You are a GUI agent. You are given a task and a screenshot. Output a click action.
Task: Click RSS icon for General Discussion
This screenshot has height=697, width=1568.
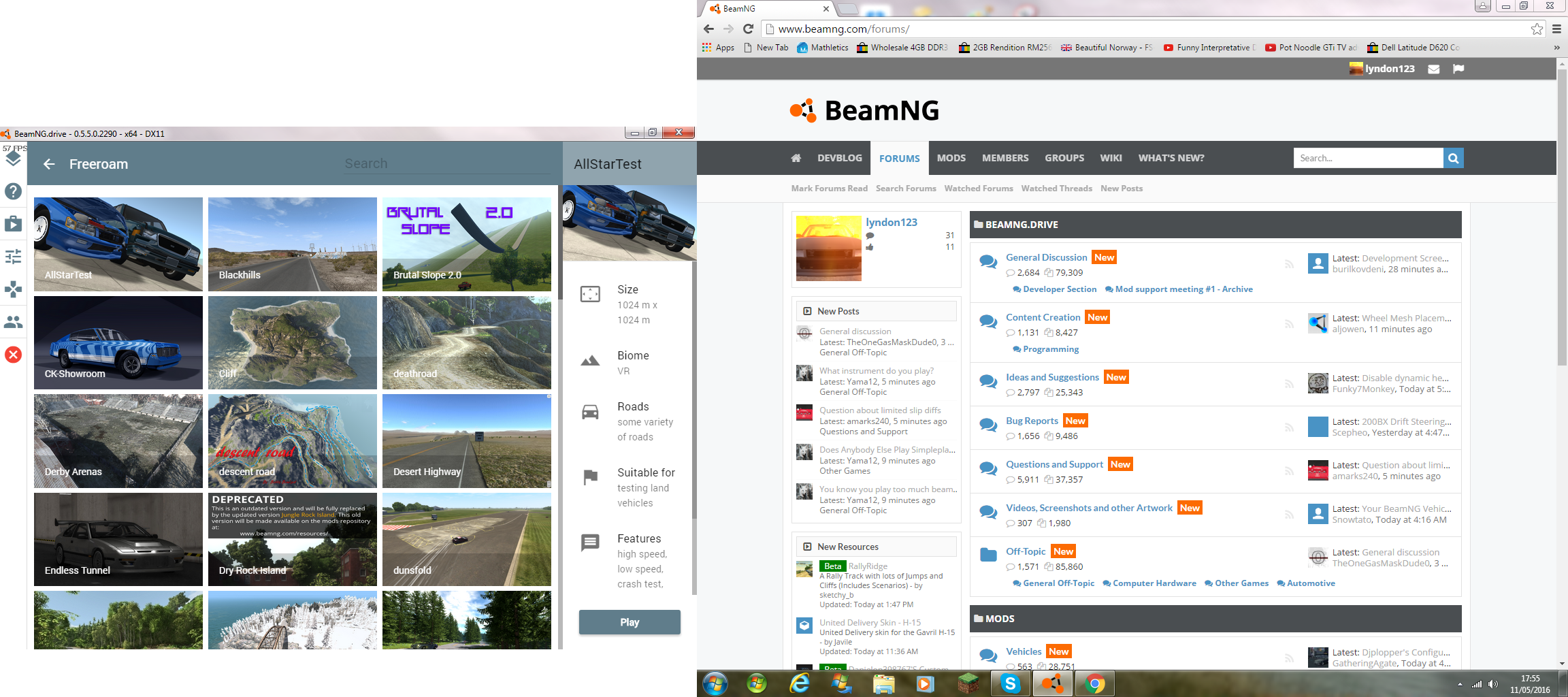coord(1289,264)
